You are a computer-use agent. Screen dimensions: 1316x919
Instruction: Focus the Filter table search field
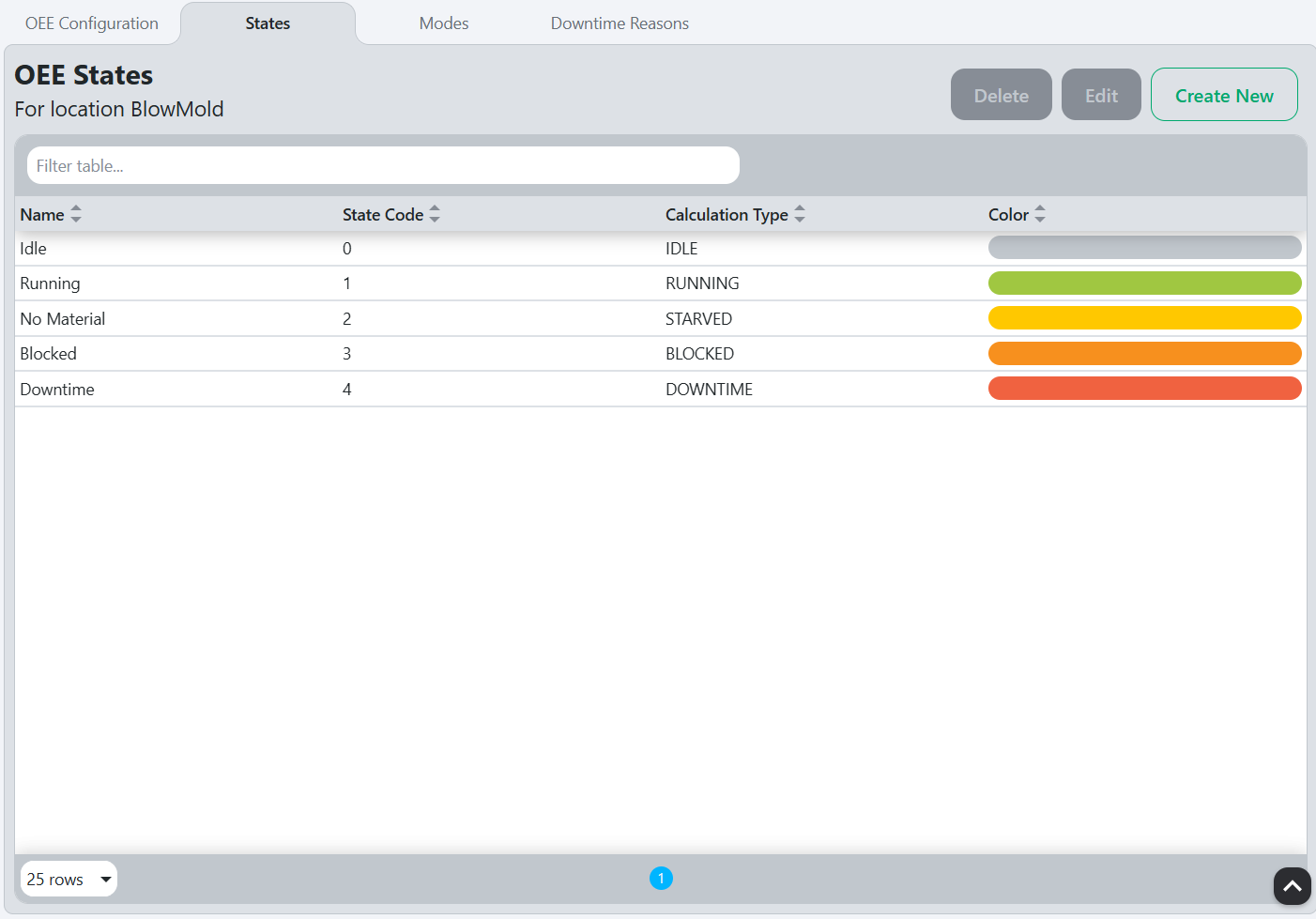(383, 165)
